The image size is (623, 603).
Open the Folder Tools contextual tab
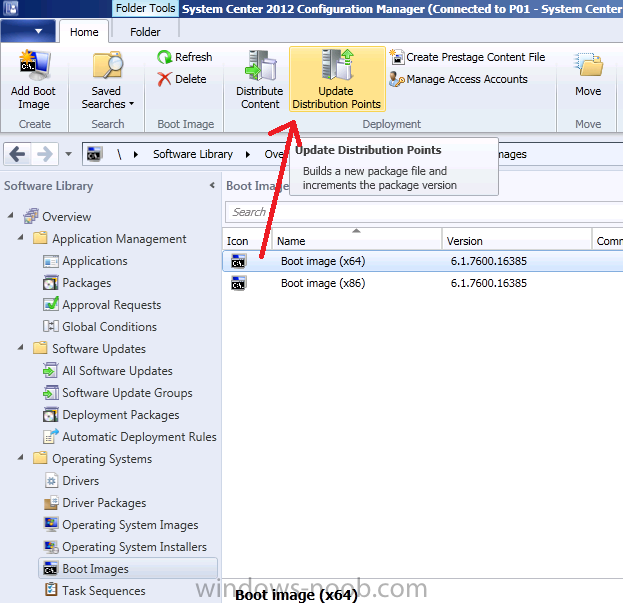tap(145, 8)
